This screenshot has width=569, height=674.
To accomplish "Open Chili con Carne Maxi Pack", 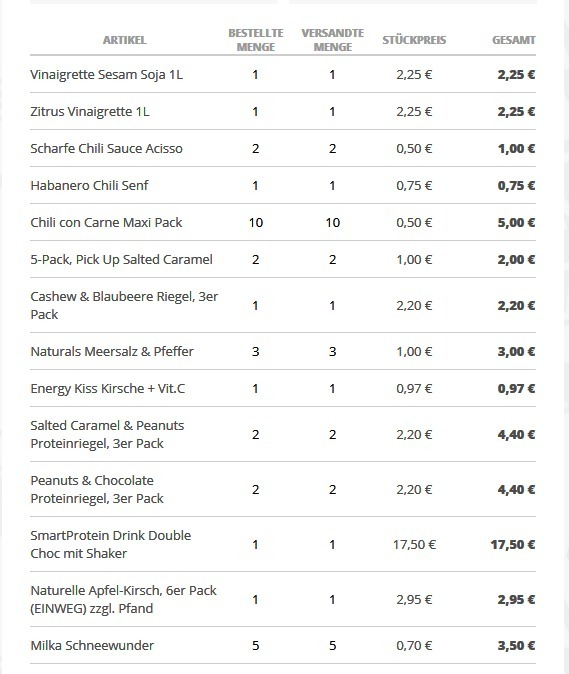I will click(106, 222).
